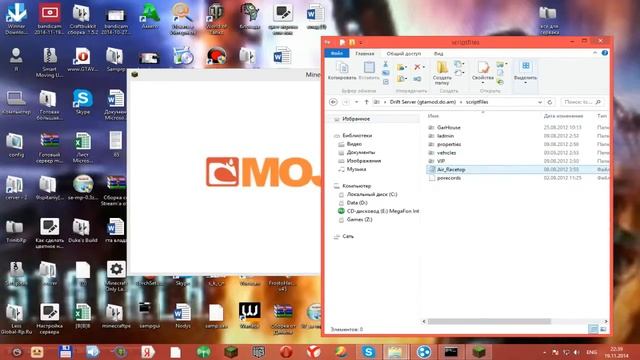Click the Skype icon in the taskbar

point(368,351)
